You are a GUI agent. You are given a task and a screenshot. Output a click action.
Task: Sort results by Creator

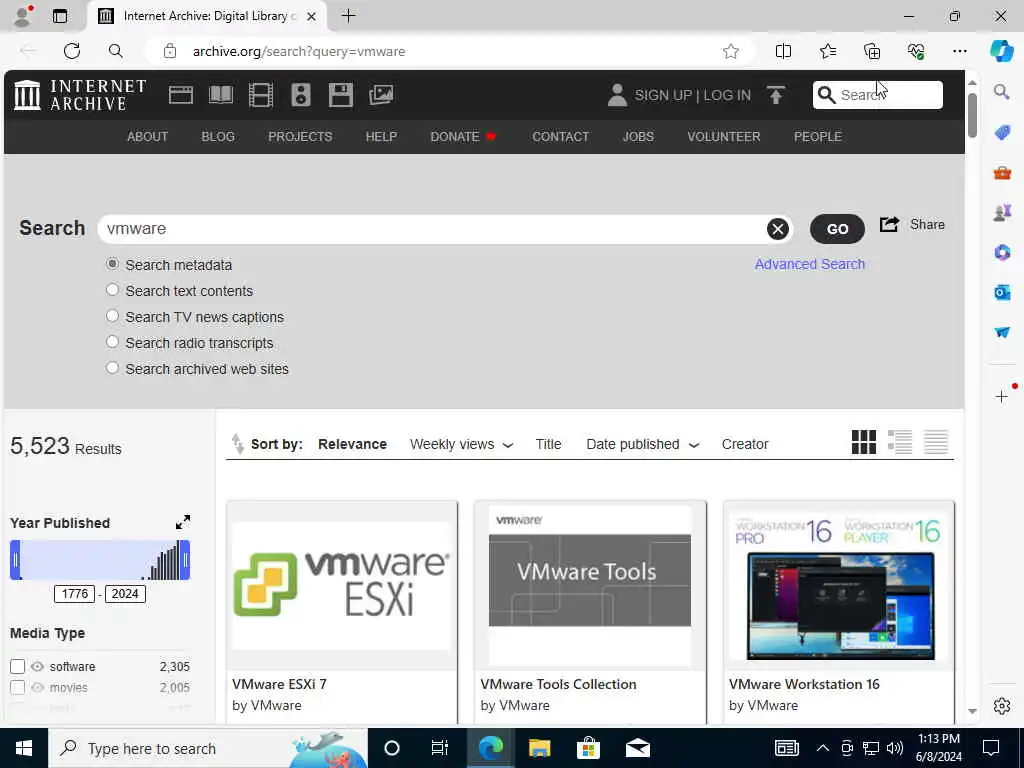[x=744, y=444]
